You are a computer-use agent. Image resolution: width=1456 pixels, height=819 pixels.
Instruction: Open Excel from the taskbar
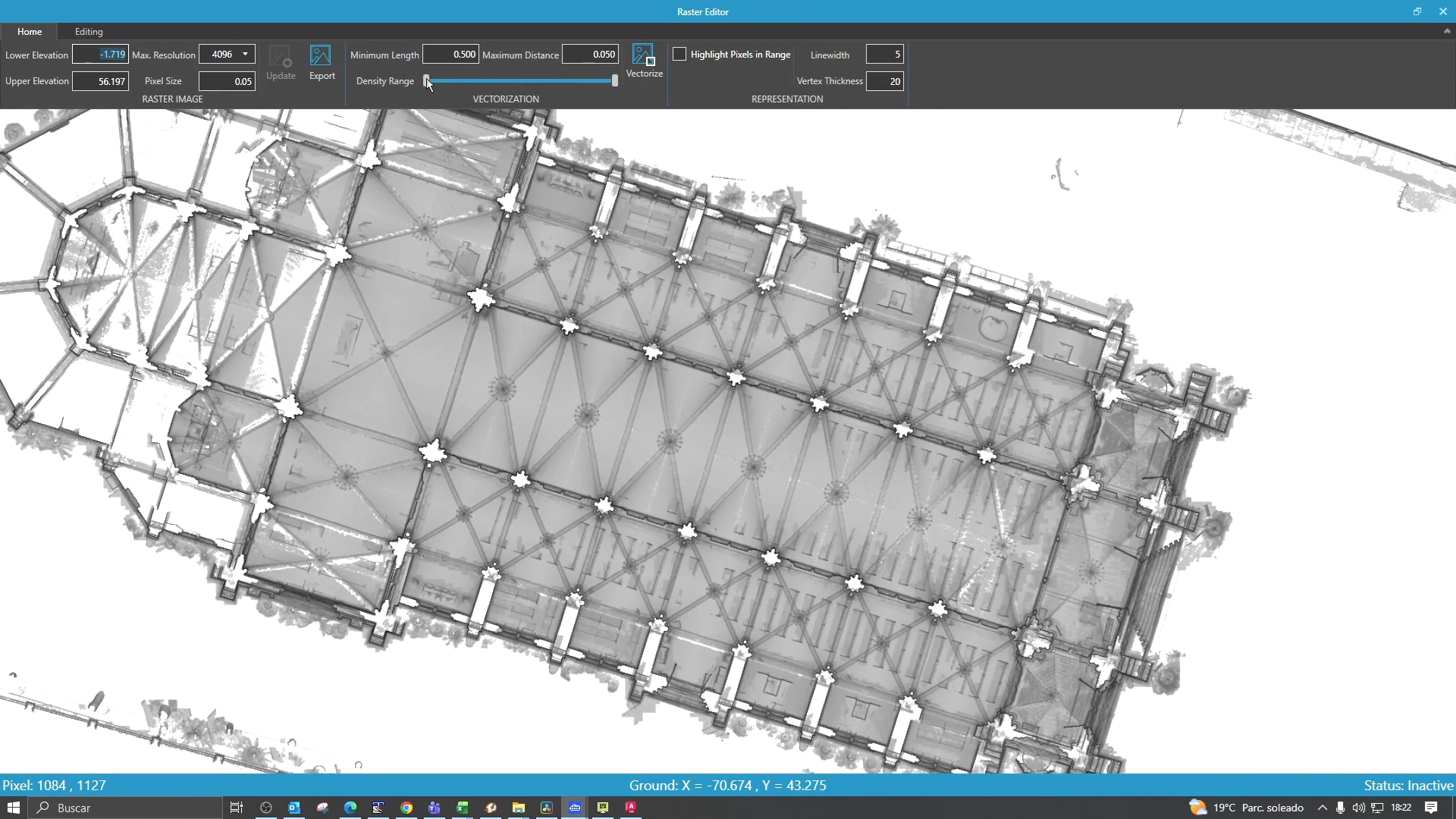click(462, 808)
